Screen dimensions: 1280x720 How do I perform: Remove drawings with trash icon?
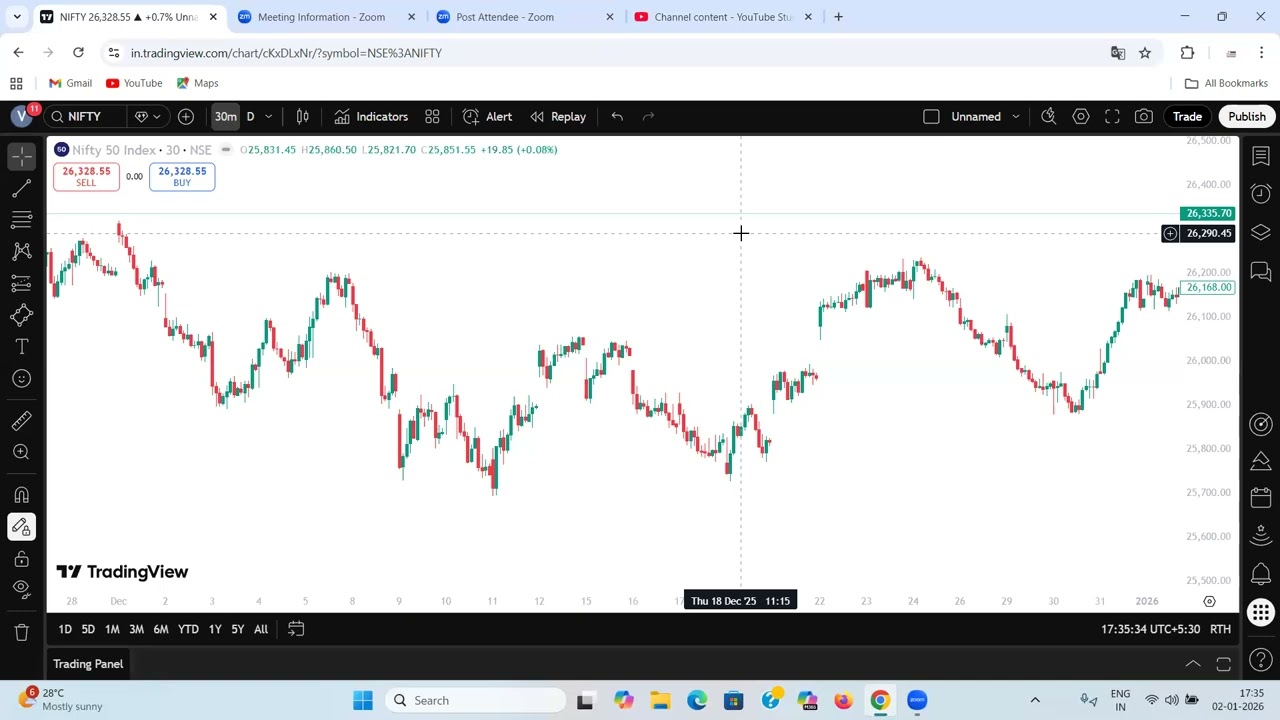click(21, 632)
